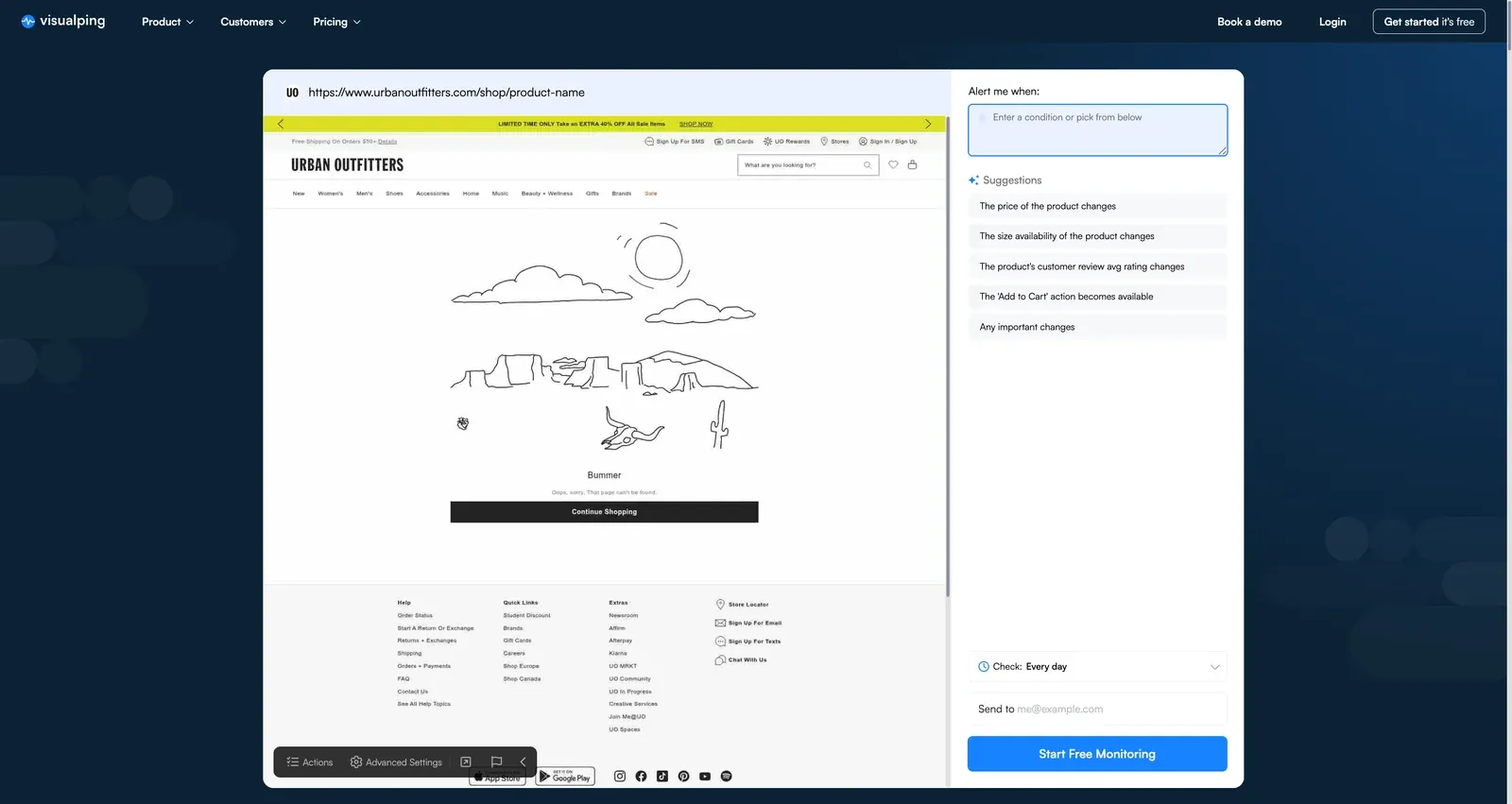This screenshot has width=1512, height=804.
Task: Click SHOP NOW in the yellow banner
Action: 696,124
